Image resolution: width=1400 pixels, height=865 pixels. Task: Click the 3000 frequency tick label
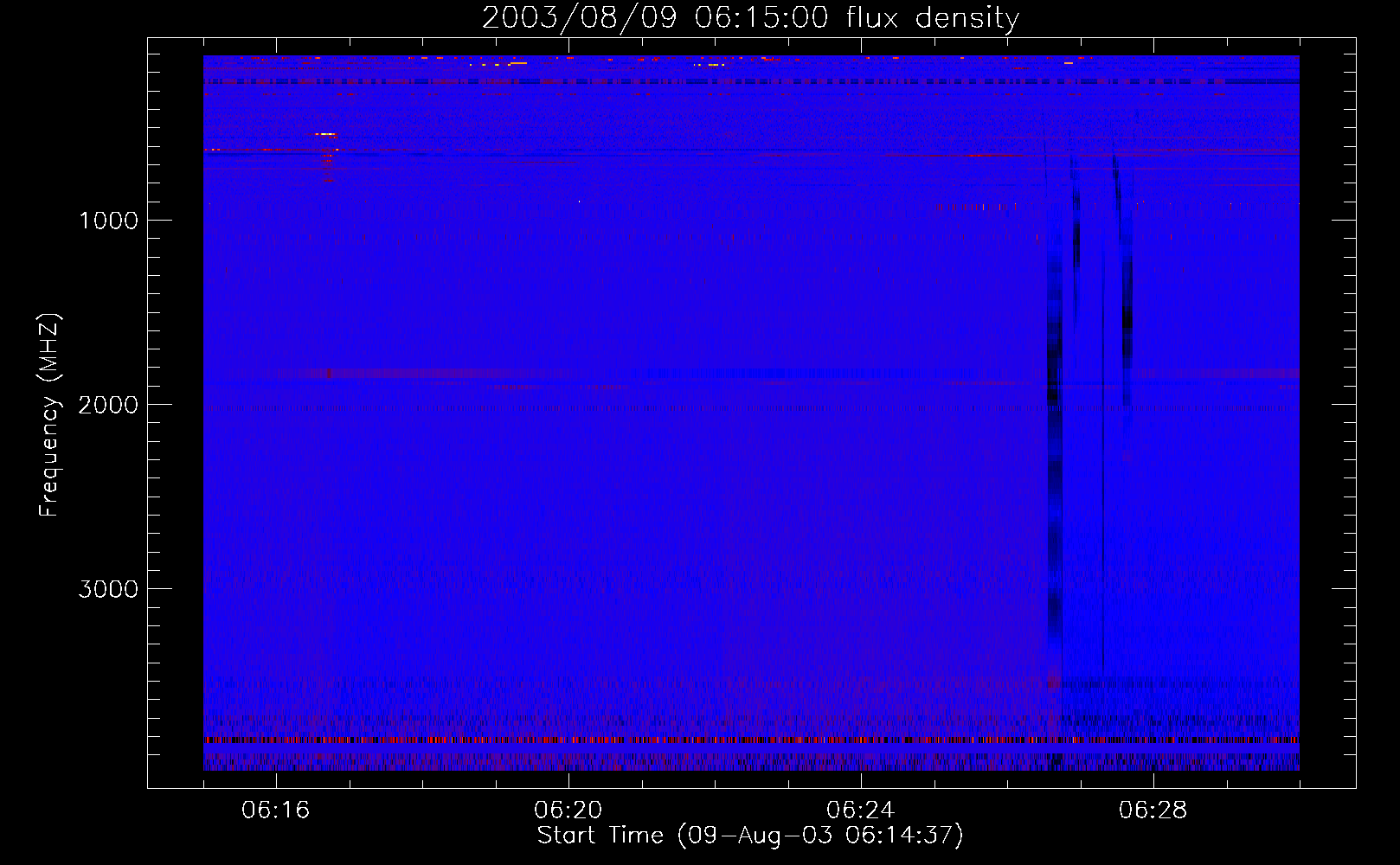pos(108,589)
